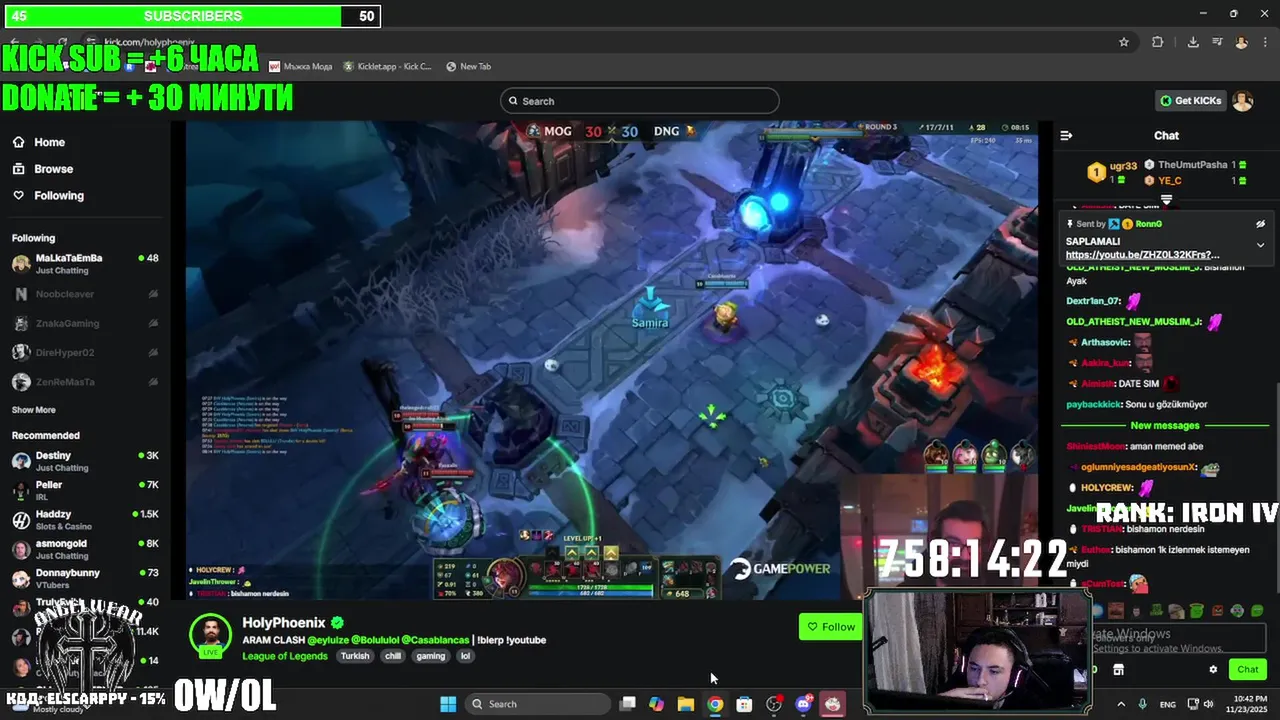Image resolution: width=1280 pixels, height=720 pixels.
Task: Open Browse in Kick sidebar
Action: pyautogui.click(x=44, y=169)
